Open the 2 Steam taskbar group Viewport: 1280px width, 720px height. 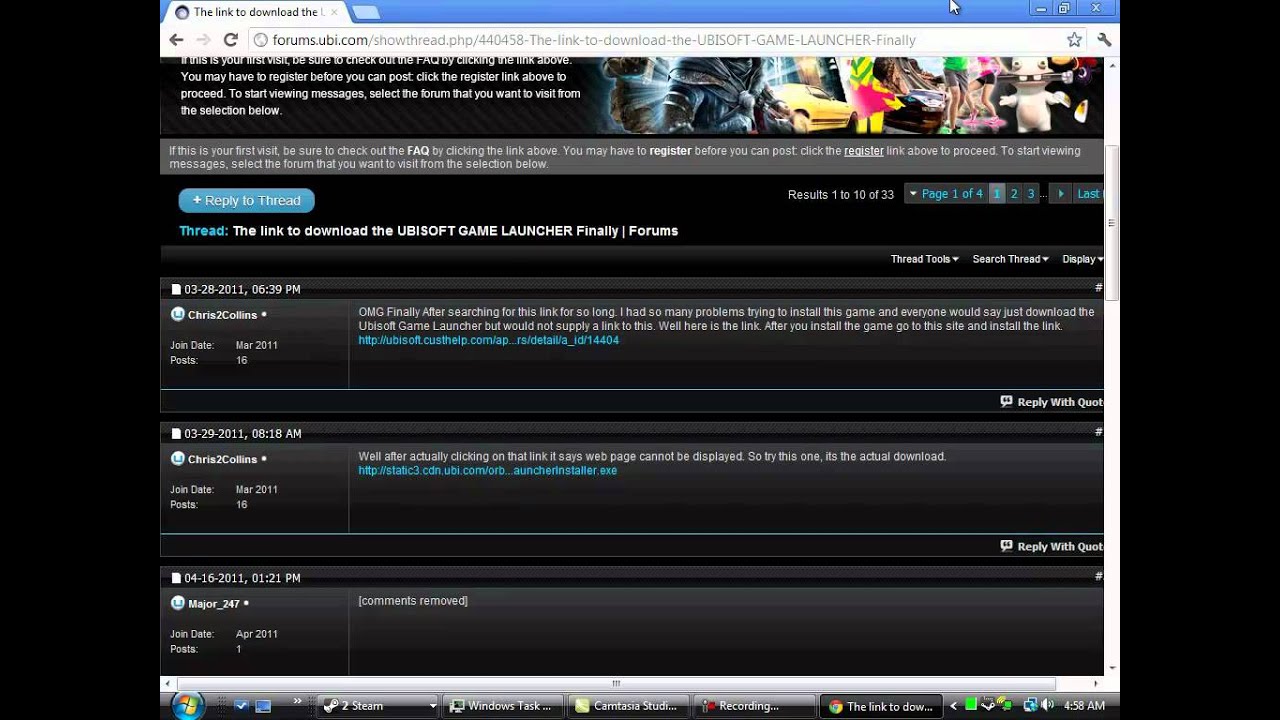376,706
